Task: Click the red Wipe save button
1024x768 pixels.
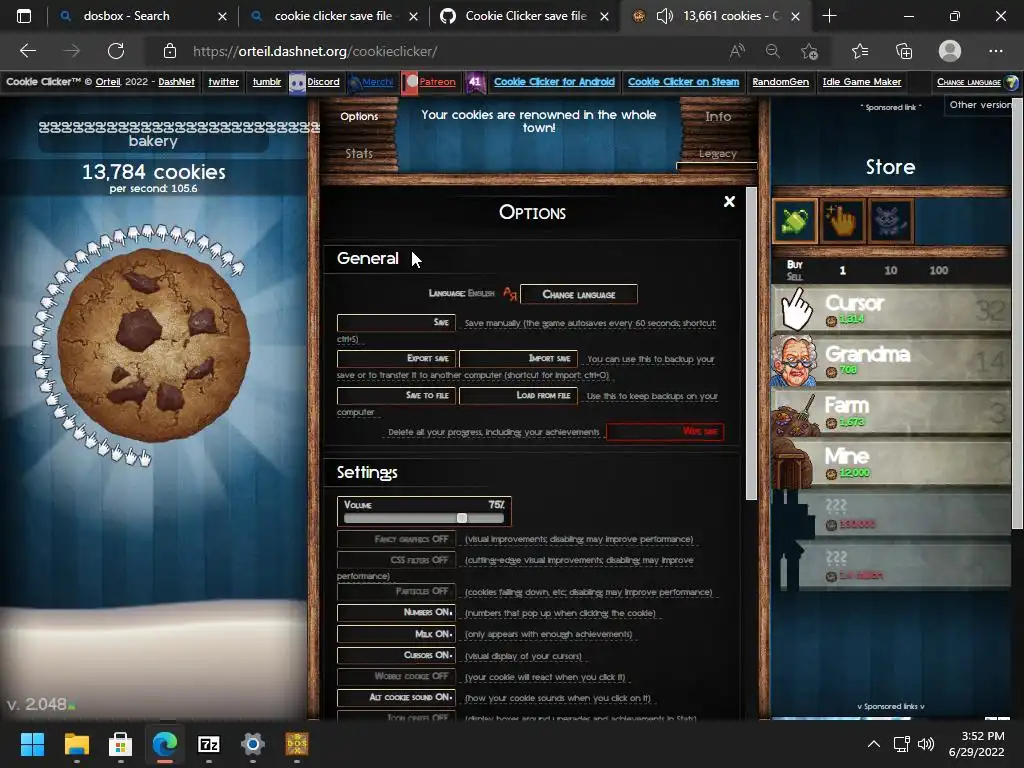Action: (665, 432)
